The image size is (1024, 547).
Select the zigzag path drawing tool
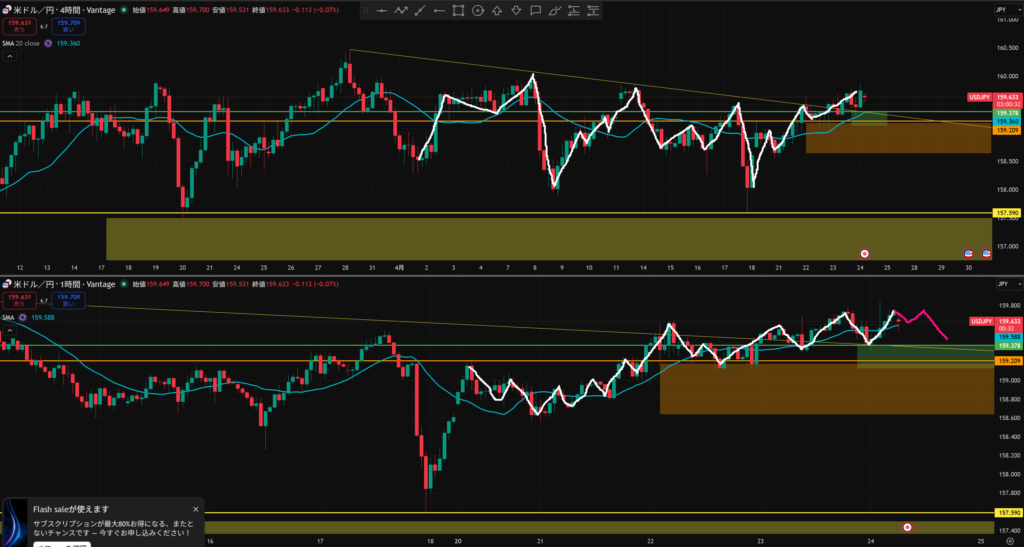point(400,11)
